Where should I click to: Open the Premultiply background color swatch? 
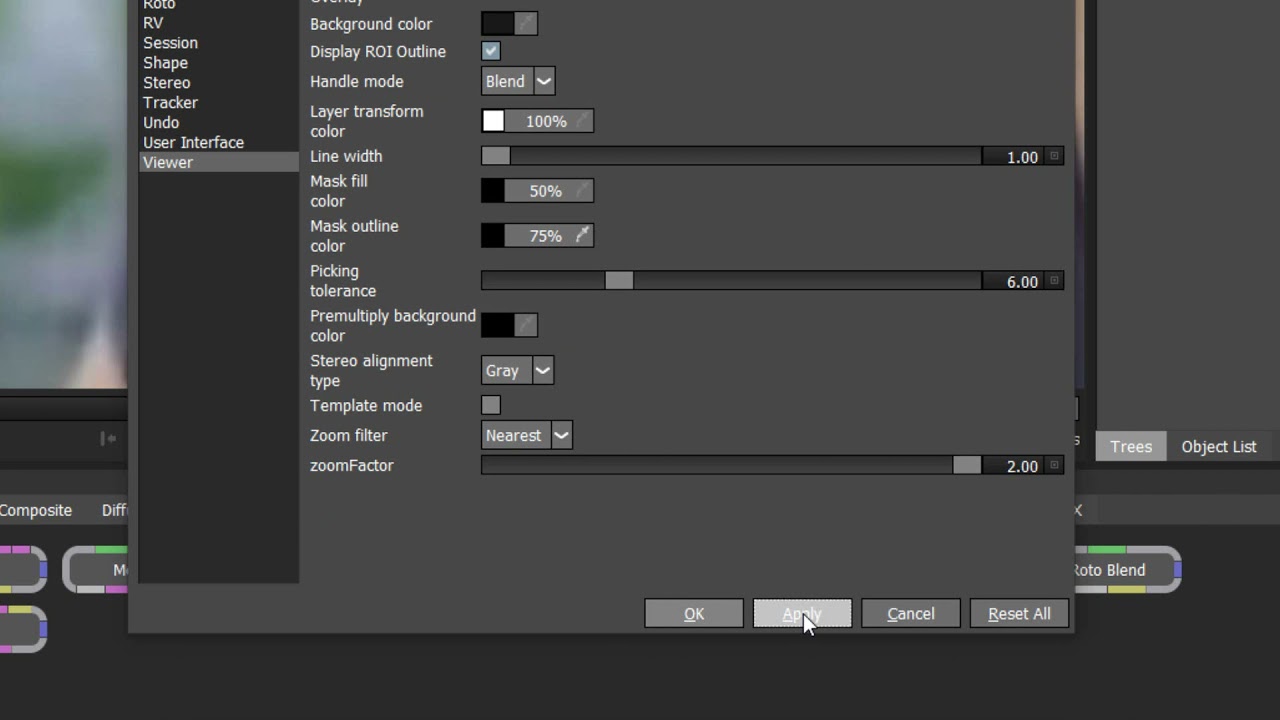click(497, 325)
